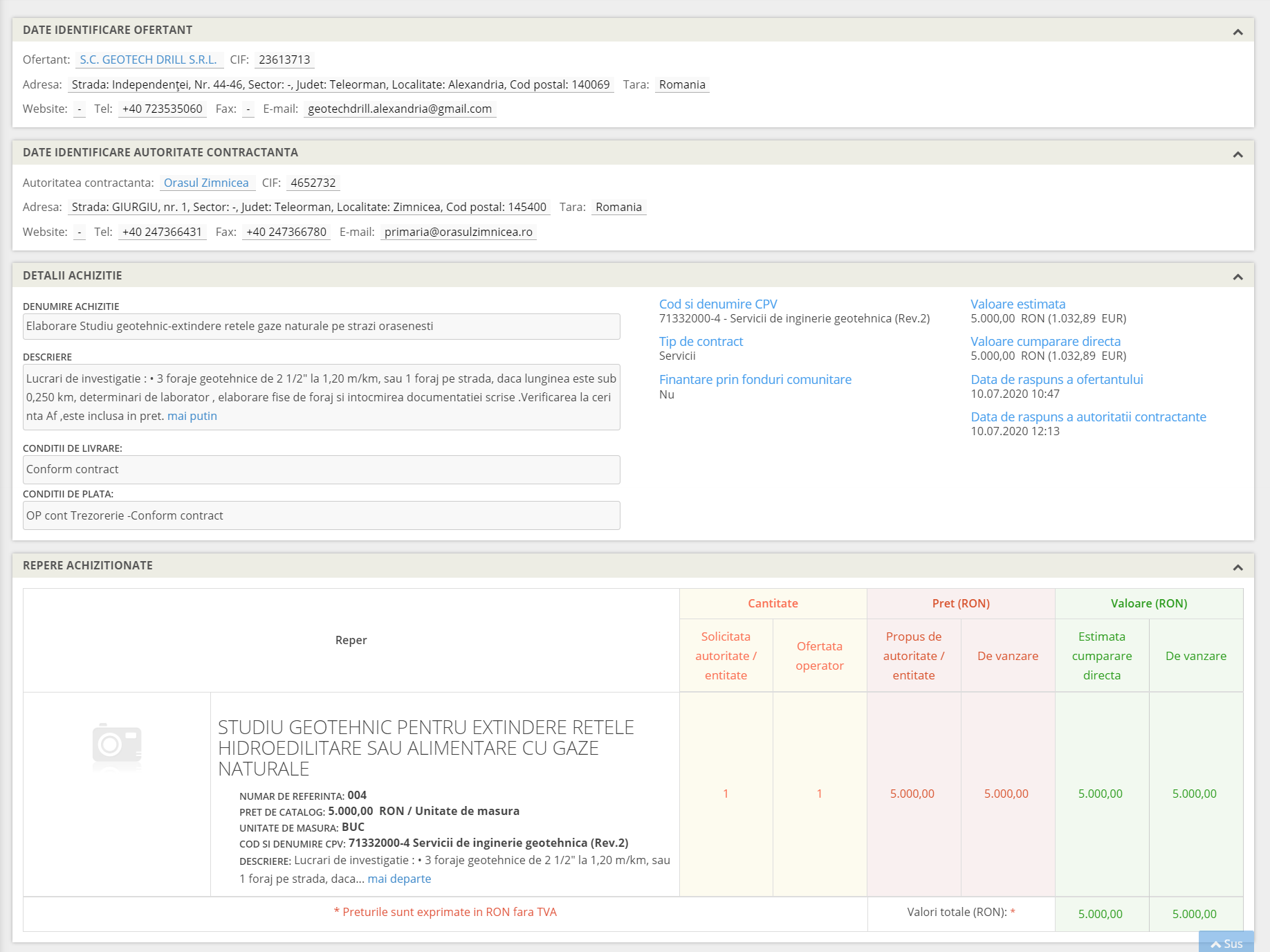
Task: Collapse the Date Identificare Ofertant section
Action: pos(1237,32)
